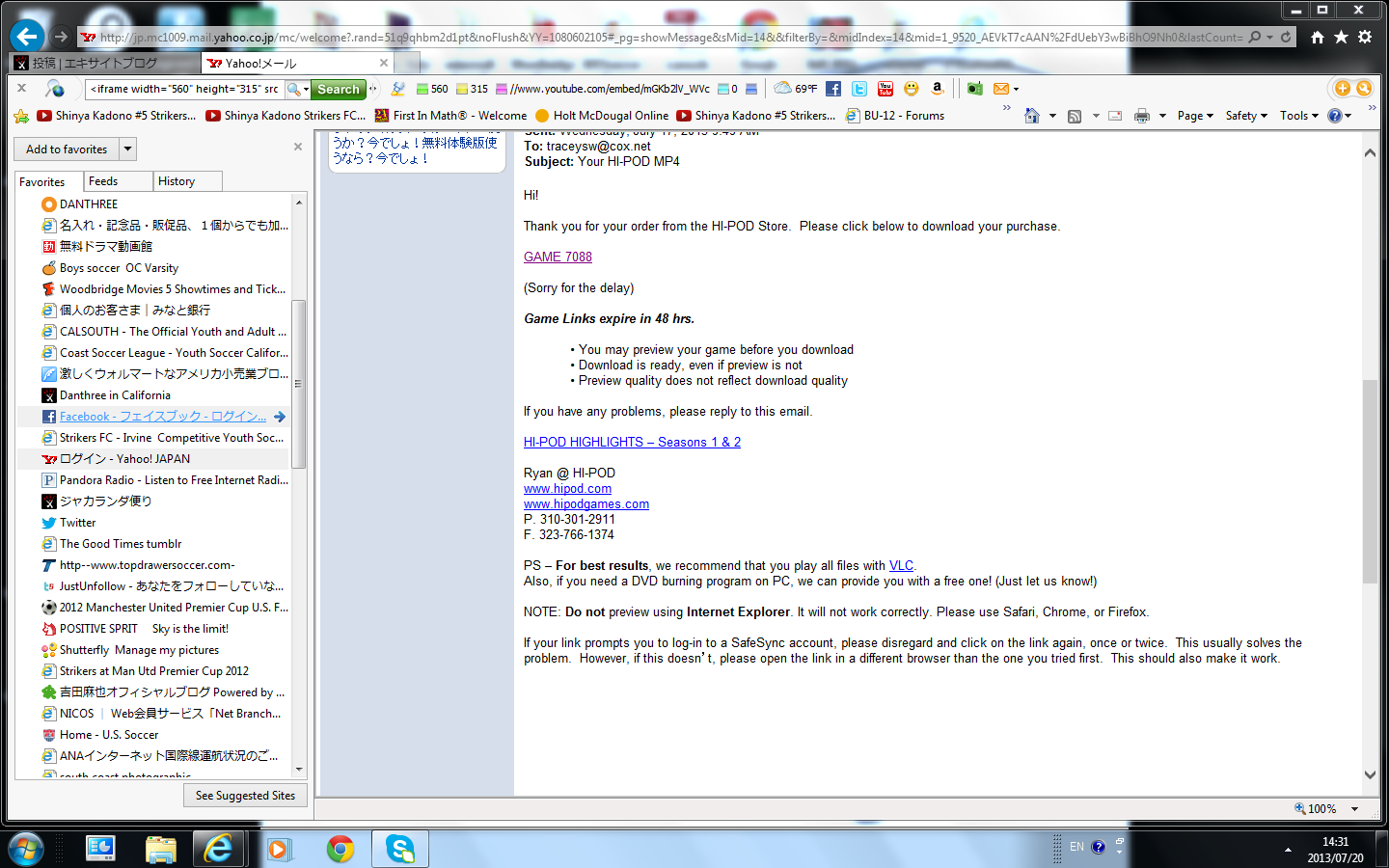Screen dimensions: 1389x868
Task: Close the Favorites side panel
Action: click(x=298, y=147)
